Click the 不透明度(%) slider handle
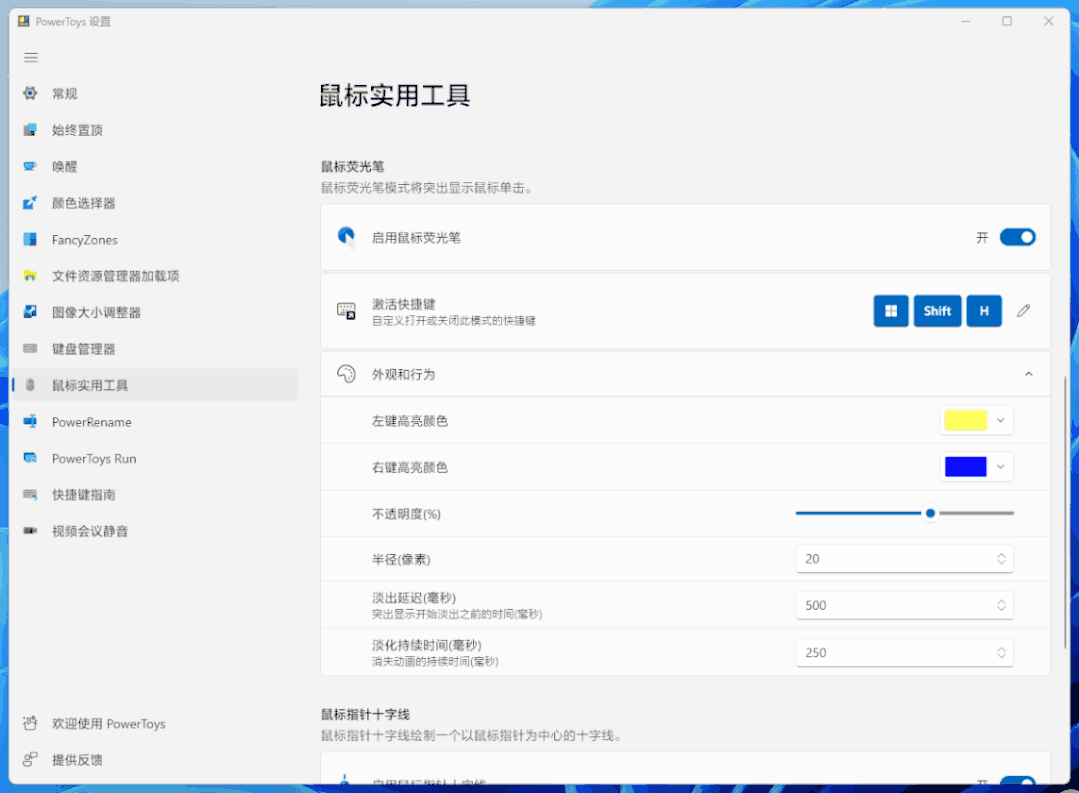1079x793 pixels. tap(930, 513)
